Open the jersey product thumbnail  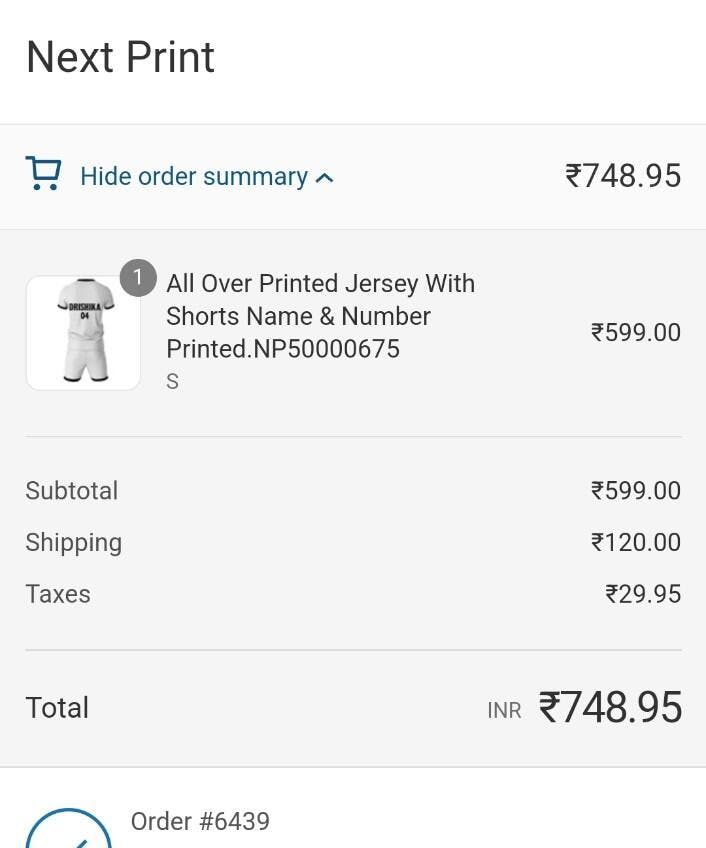point(83,333)
